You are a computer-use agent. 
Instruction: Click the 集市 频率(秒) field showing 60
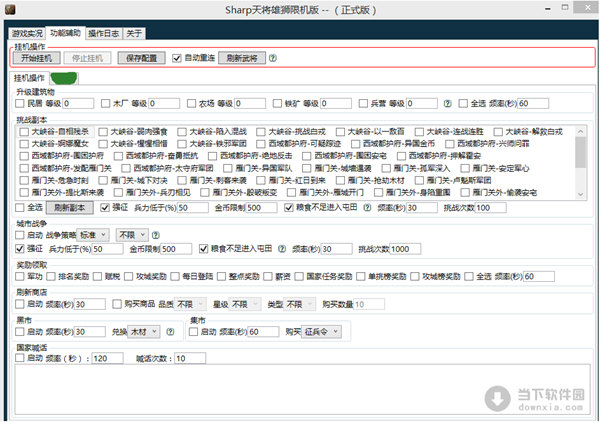(264, 332)
